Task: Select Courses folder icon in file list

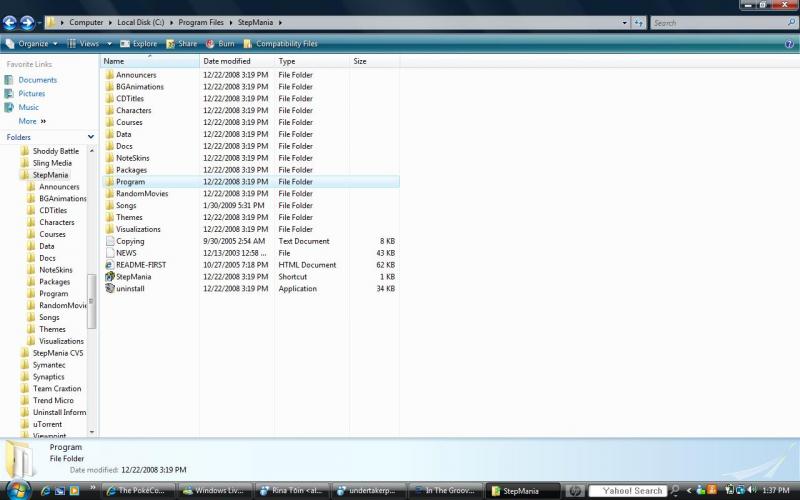Action: point(110,122)
